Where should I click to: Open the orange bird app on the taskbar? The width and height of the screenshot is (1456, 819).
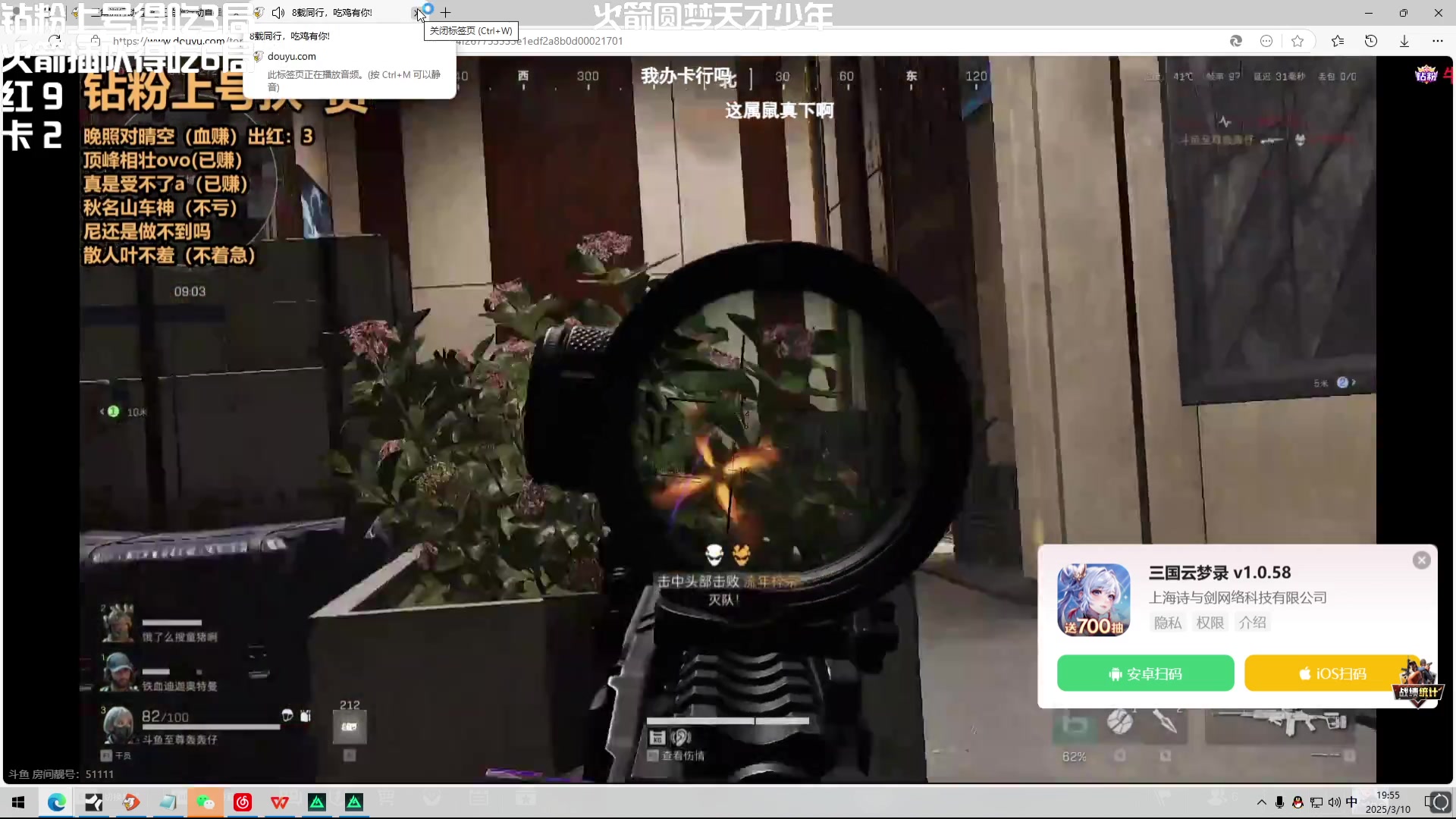point(131,802)
